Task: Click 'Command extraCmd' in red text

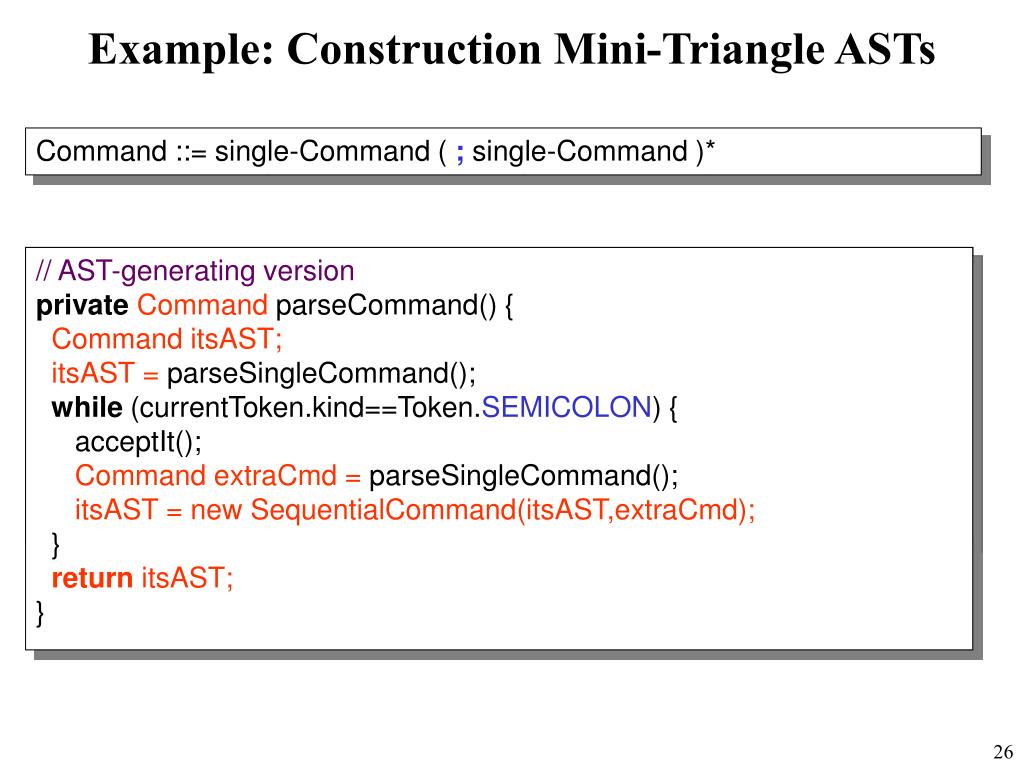Action: (206, 475)
